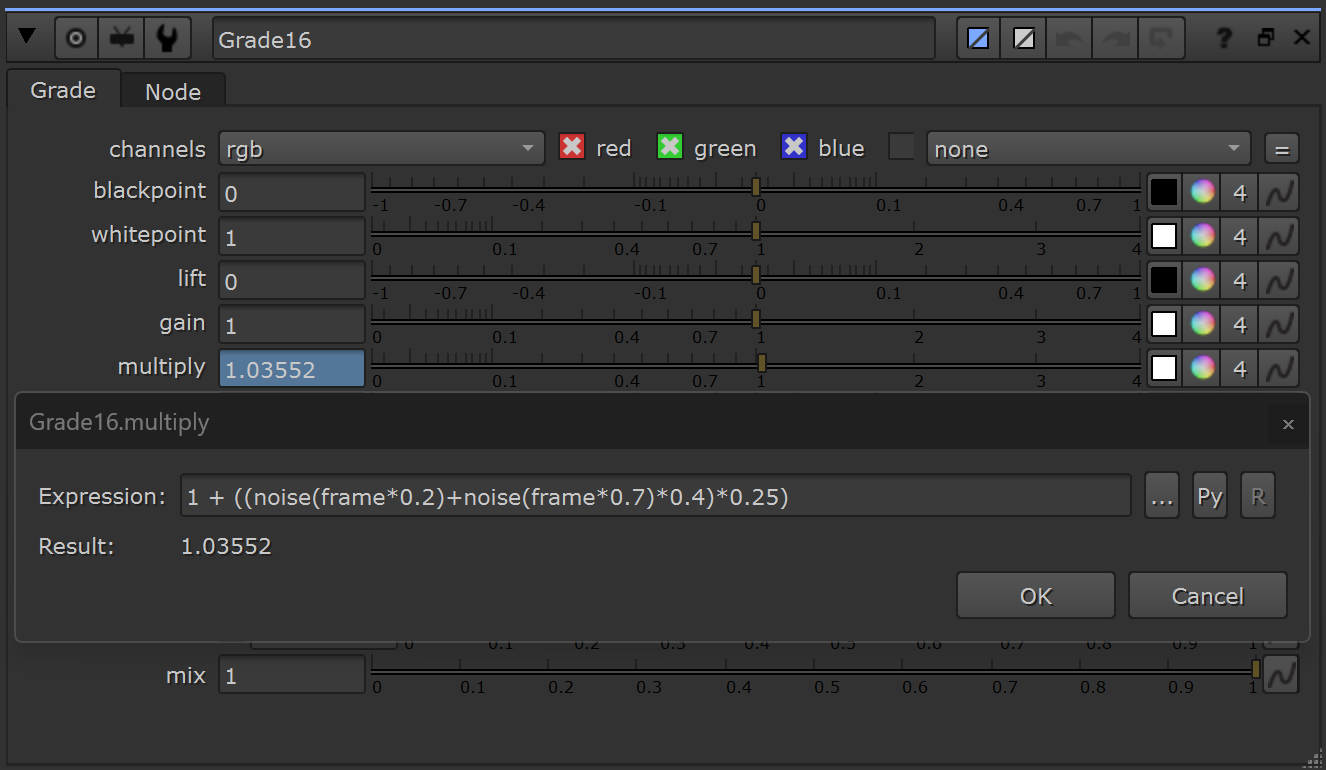The image size is (1326, 770).
Task: Click the lift color wheel picker
Action: [x=1202, y=281]
